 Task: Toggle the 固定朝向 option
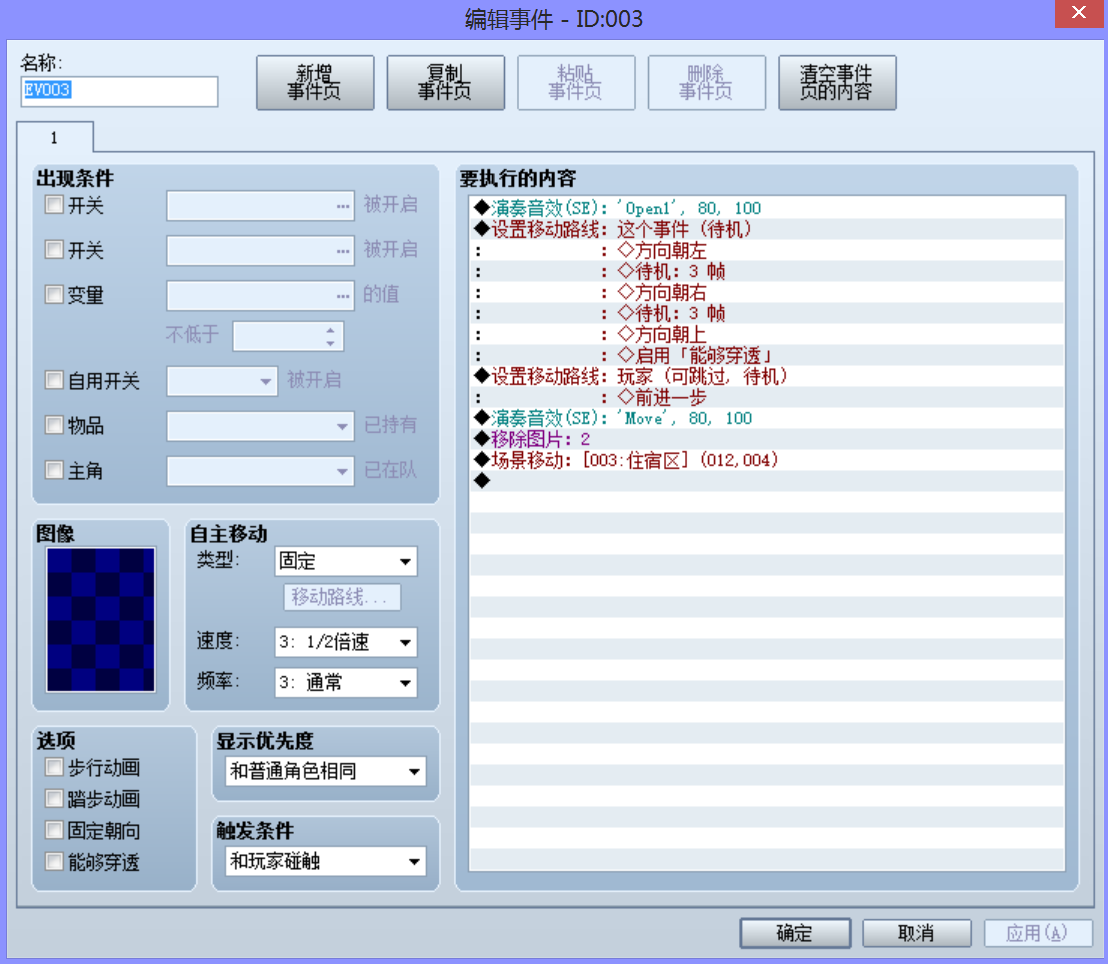tap(54, 830)
